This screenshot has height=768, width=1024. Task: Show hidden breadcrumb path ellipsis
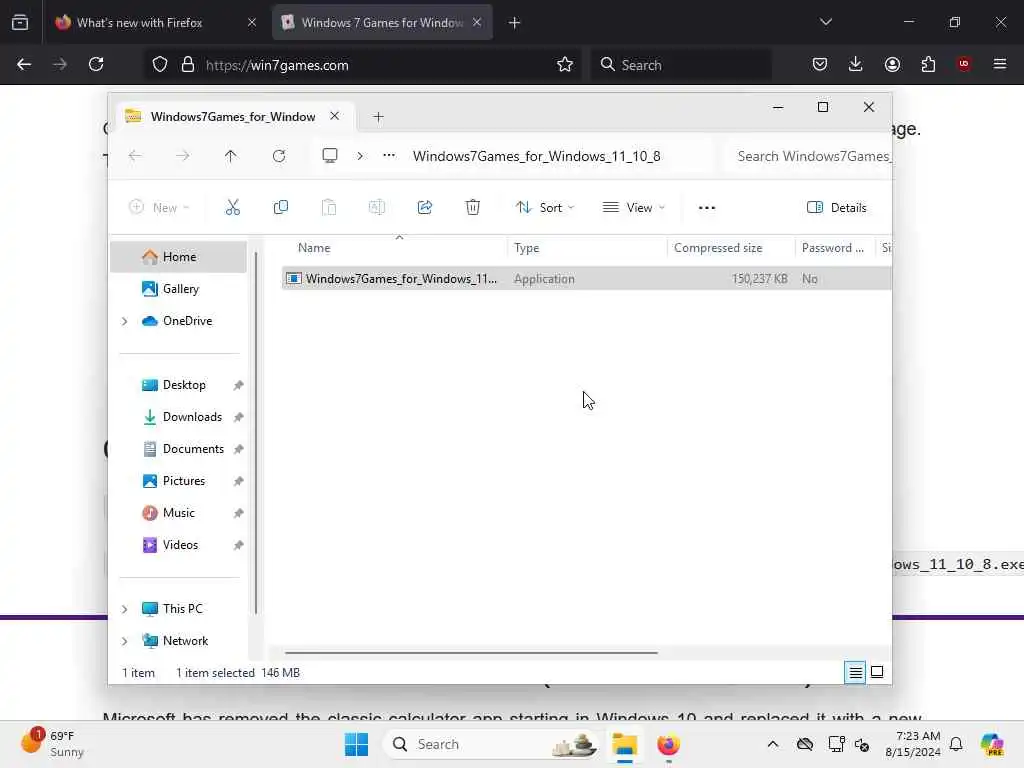click(389, 155)
